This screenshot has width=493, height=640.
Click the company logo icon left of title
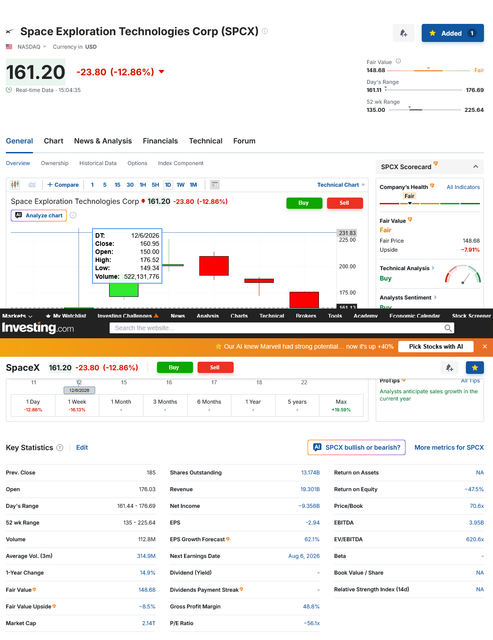point(10,31)
